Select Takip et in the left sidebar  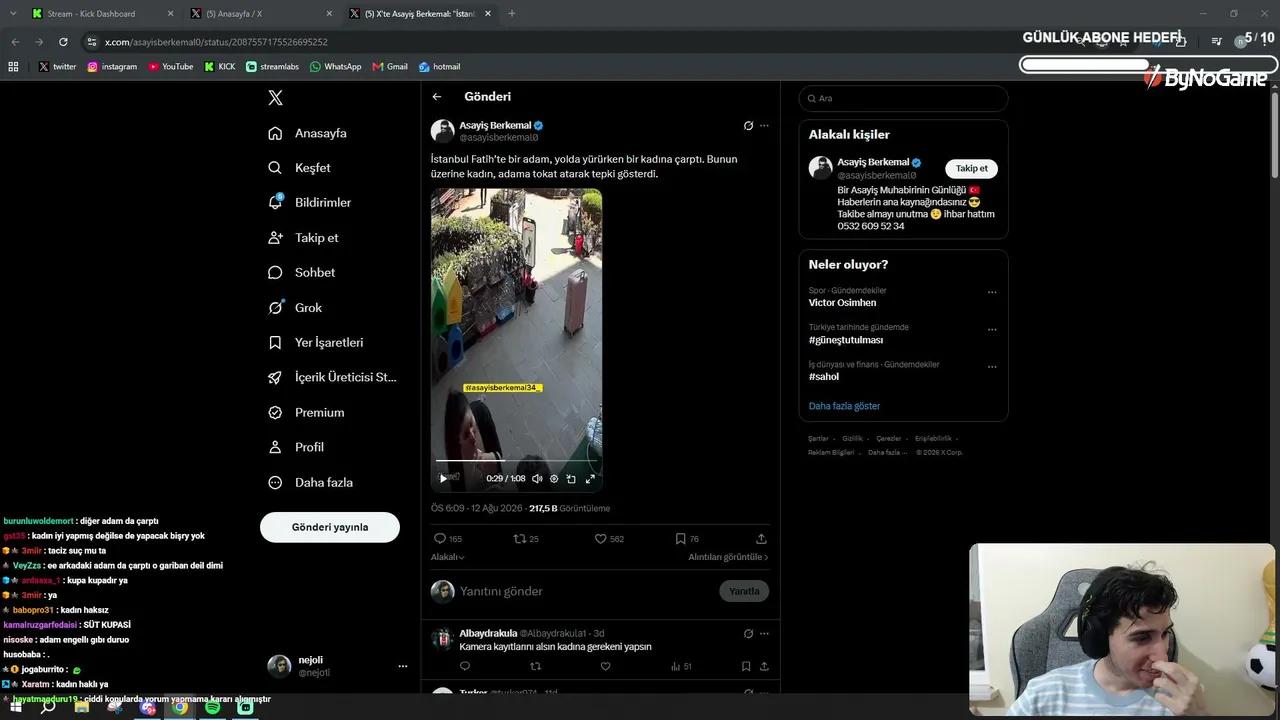coord(303,238)
